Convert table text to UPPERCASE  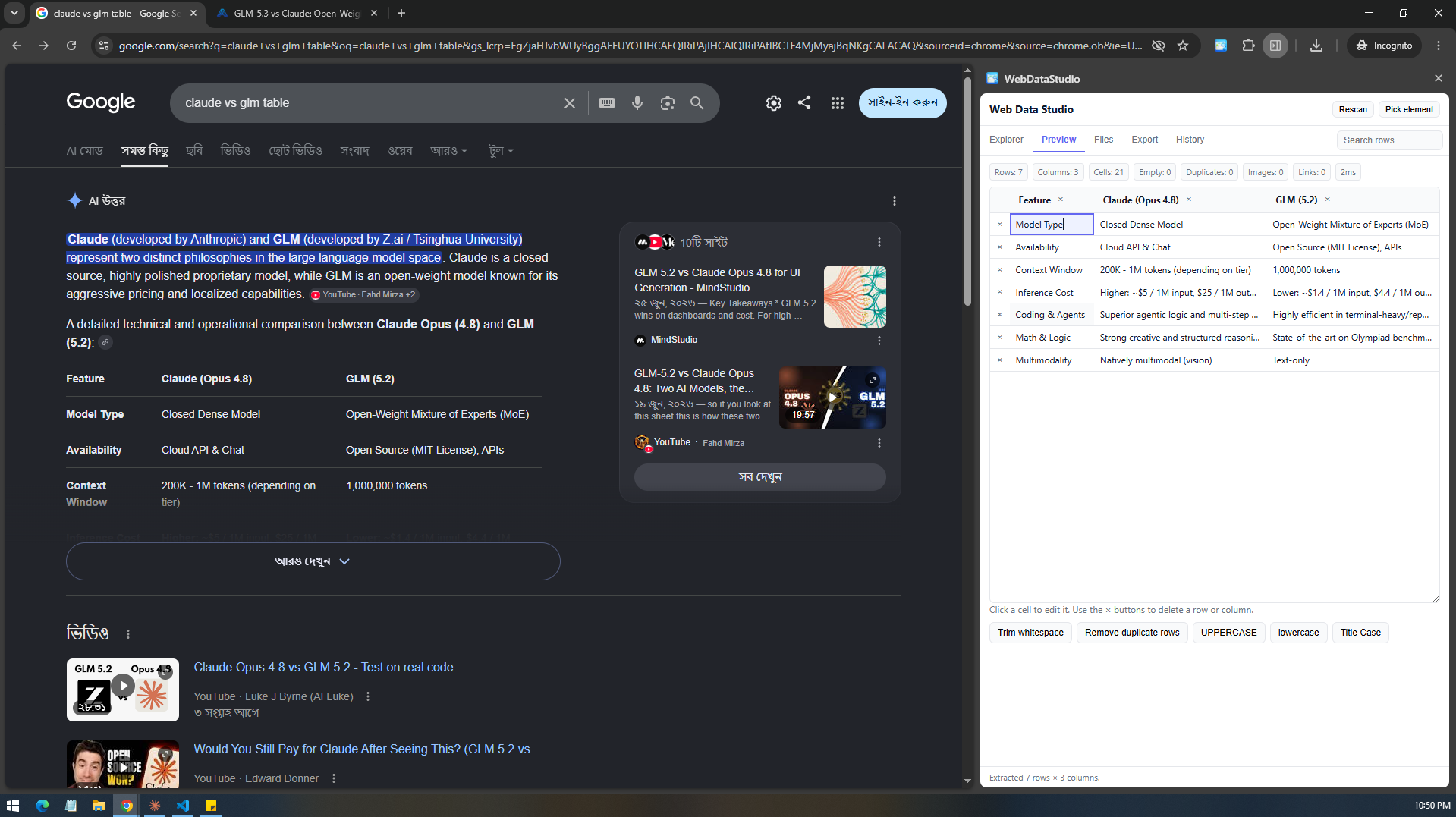[1228, 633]
